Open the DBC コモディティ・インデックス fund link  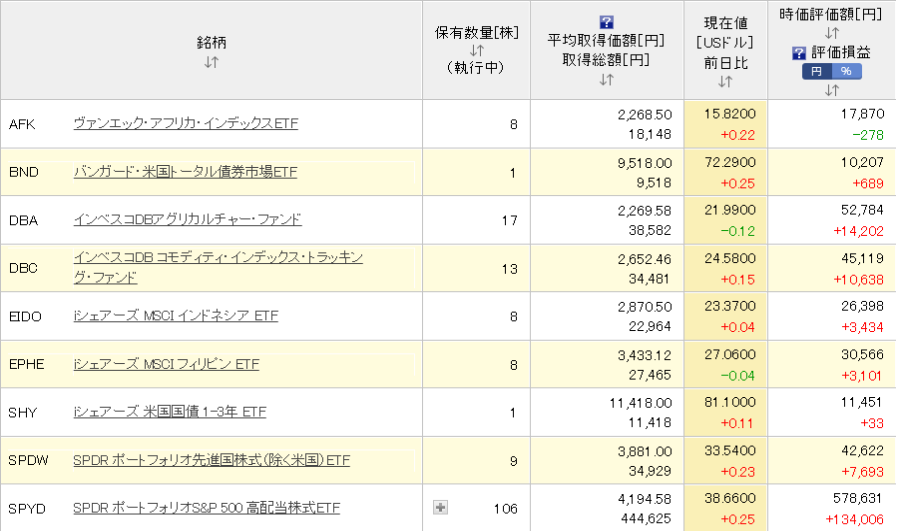(x=218, y=258)
